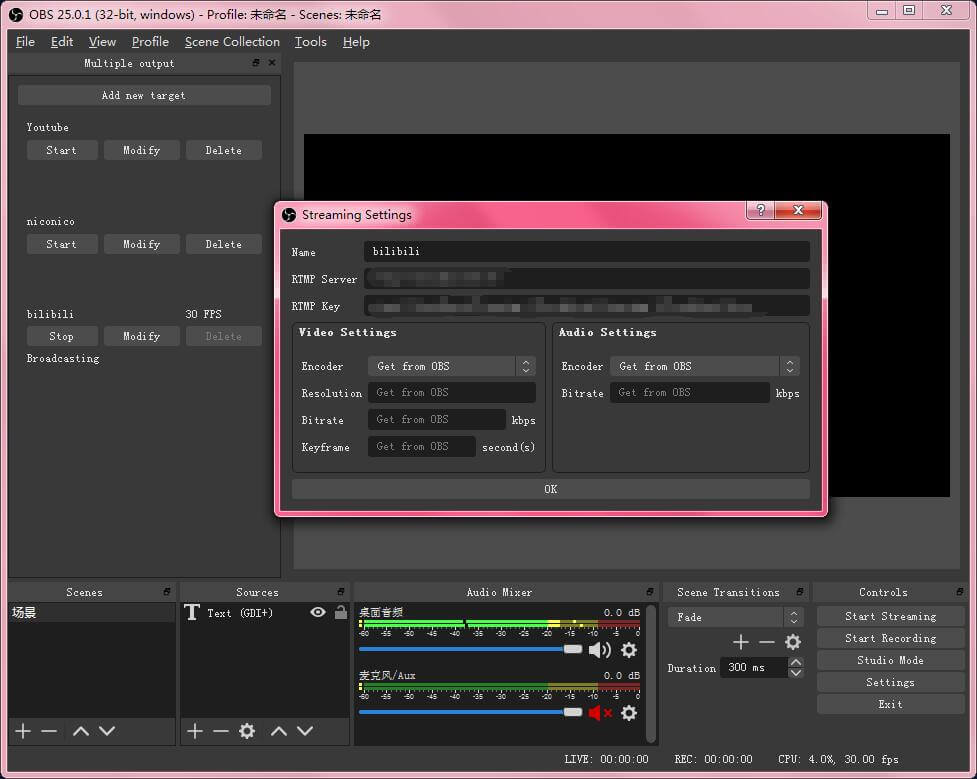Open the Tools menu
The height and width of the screenshot is (779, 977).
pos(310,41)
